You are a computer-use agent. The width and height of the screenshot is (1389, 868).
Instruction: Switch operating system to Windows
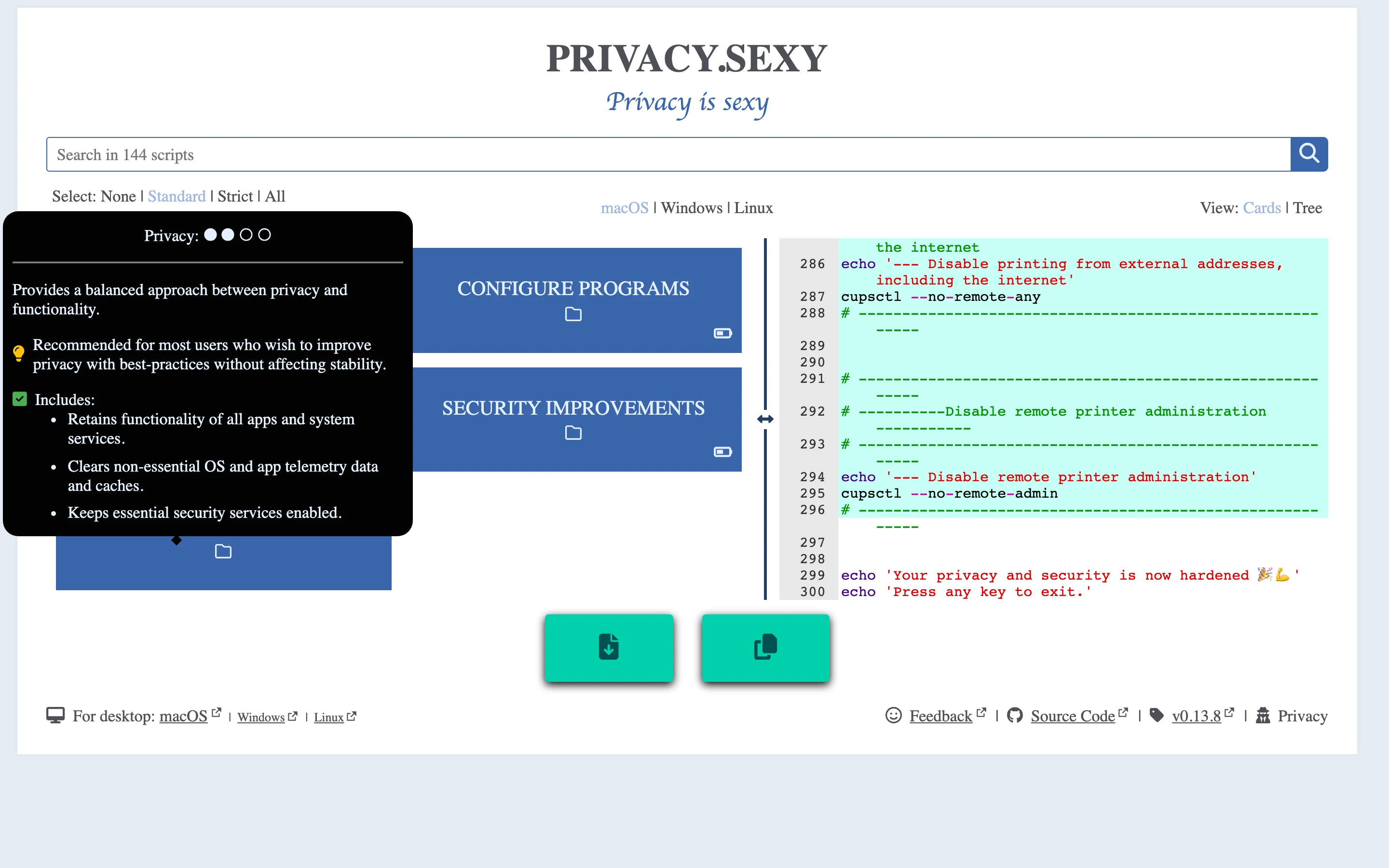[x=692, y=208]
